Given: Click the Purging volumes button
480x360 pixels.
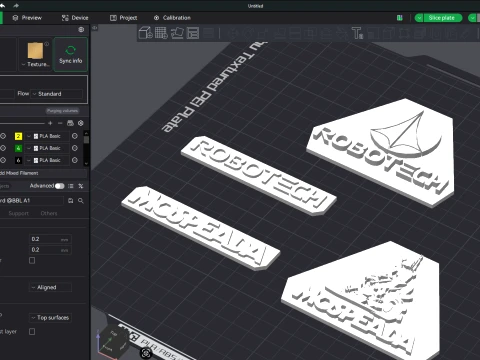Looking at the screenshot, I should (62, 111).
